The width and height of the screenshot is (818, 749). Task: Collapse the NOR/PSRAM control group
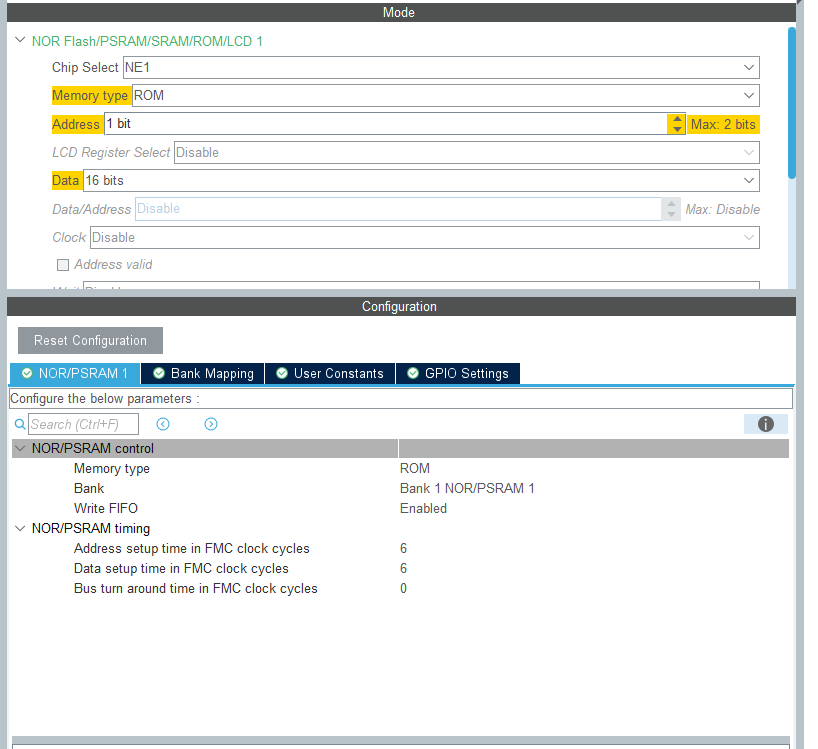[x=20, y=448]
